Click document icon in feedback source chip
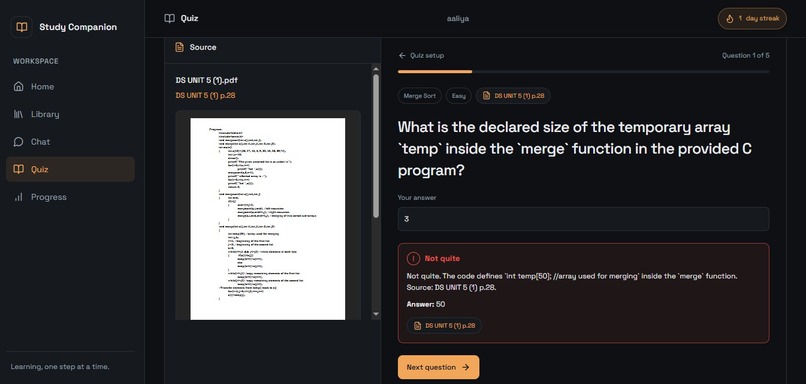This screenshot has height=384, width=806. tap(417, 326)
